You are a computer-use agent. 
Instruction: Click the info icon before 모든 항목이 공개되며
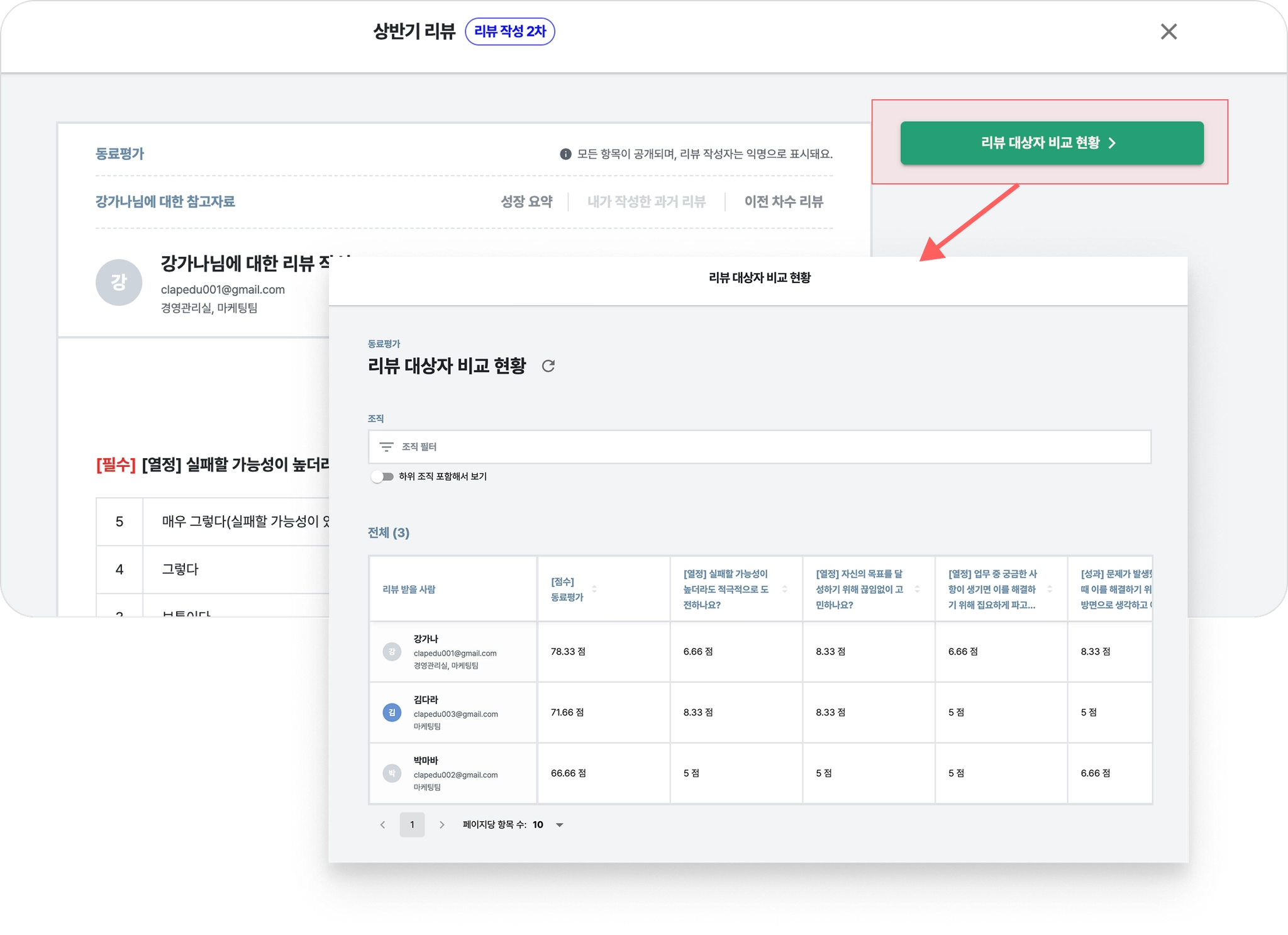pos(565,154)
